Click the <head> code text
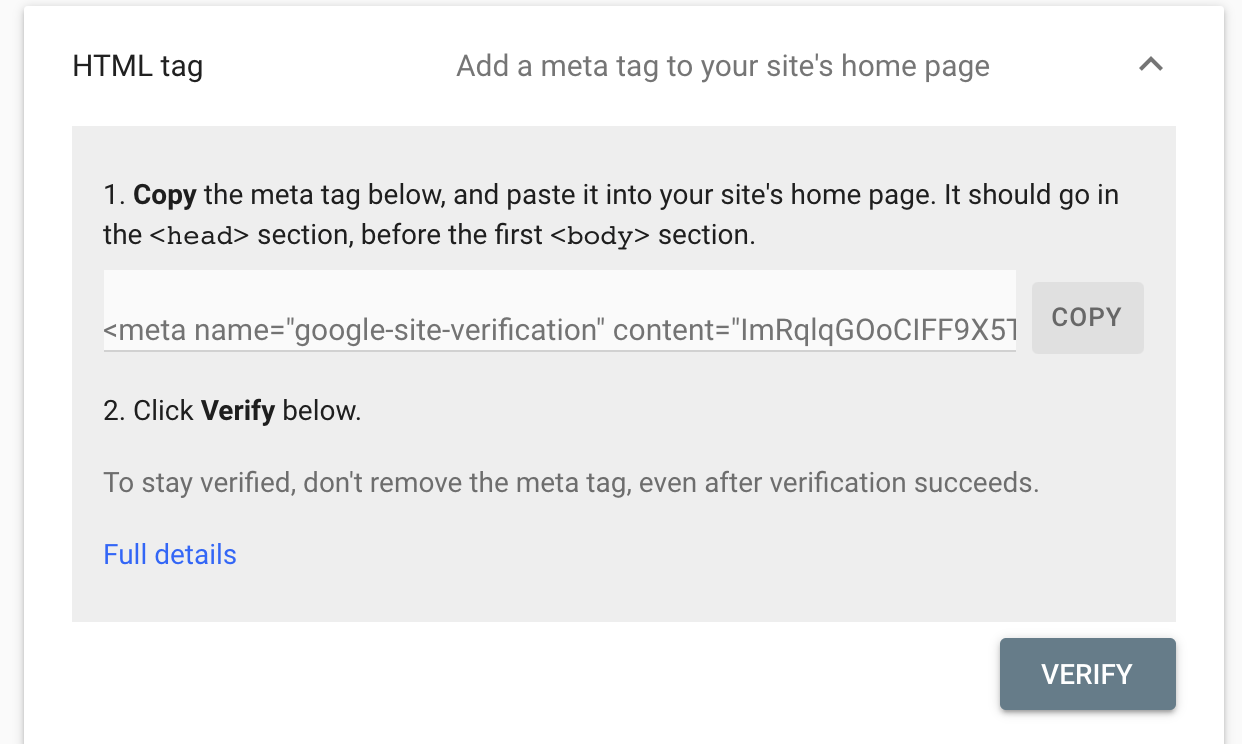Image resolution: width=1242 pixels, height=744 pixels. click(x=199, y=236)
